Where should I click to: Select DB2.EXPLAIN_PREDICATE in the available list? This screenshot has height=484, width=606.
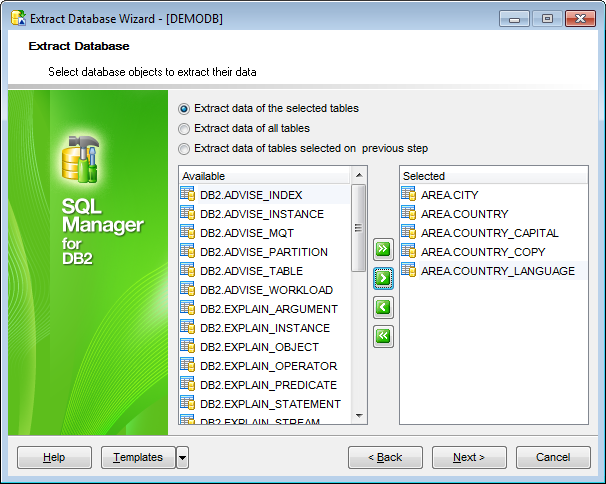(268, 385)
